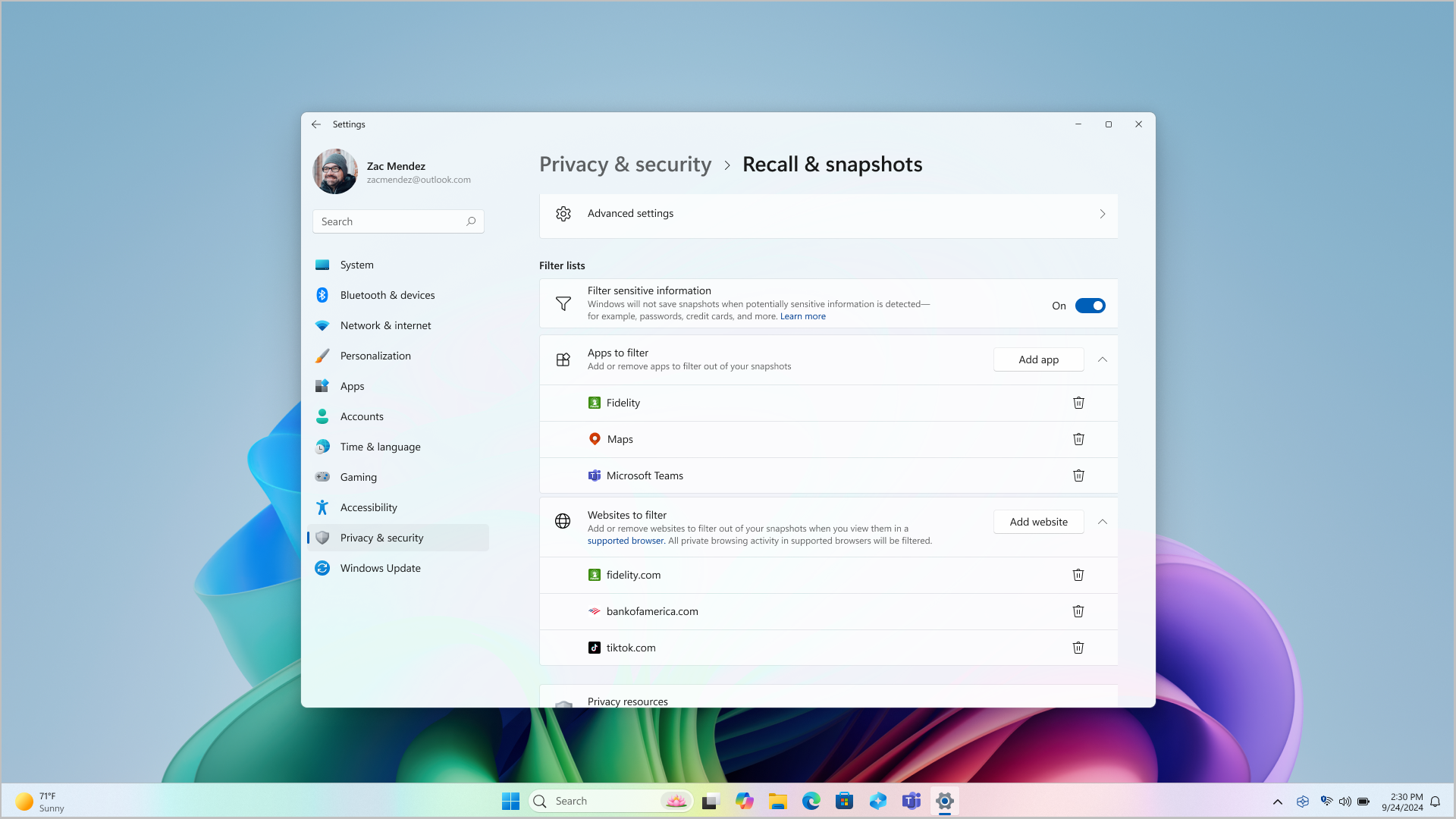Click the bankofamerica.com delete icon
1456x819 pixels.
coord(1078,611)
